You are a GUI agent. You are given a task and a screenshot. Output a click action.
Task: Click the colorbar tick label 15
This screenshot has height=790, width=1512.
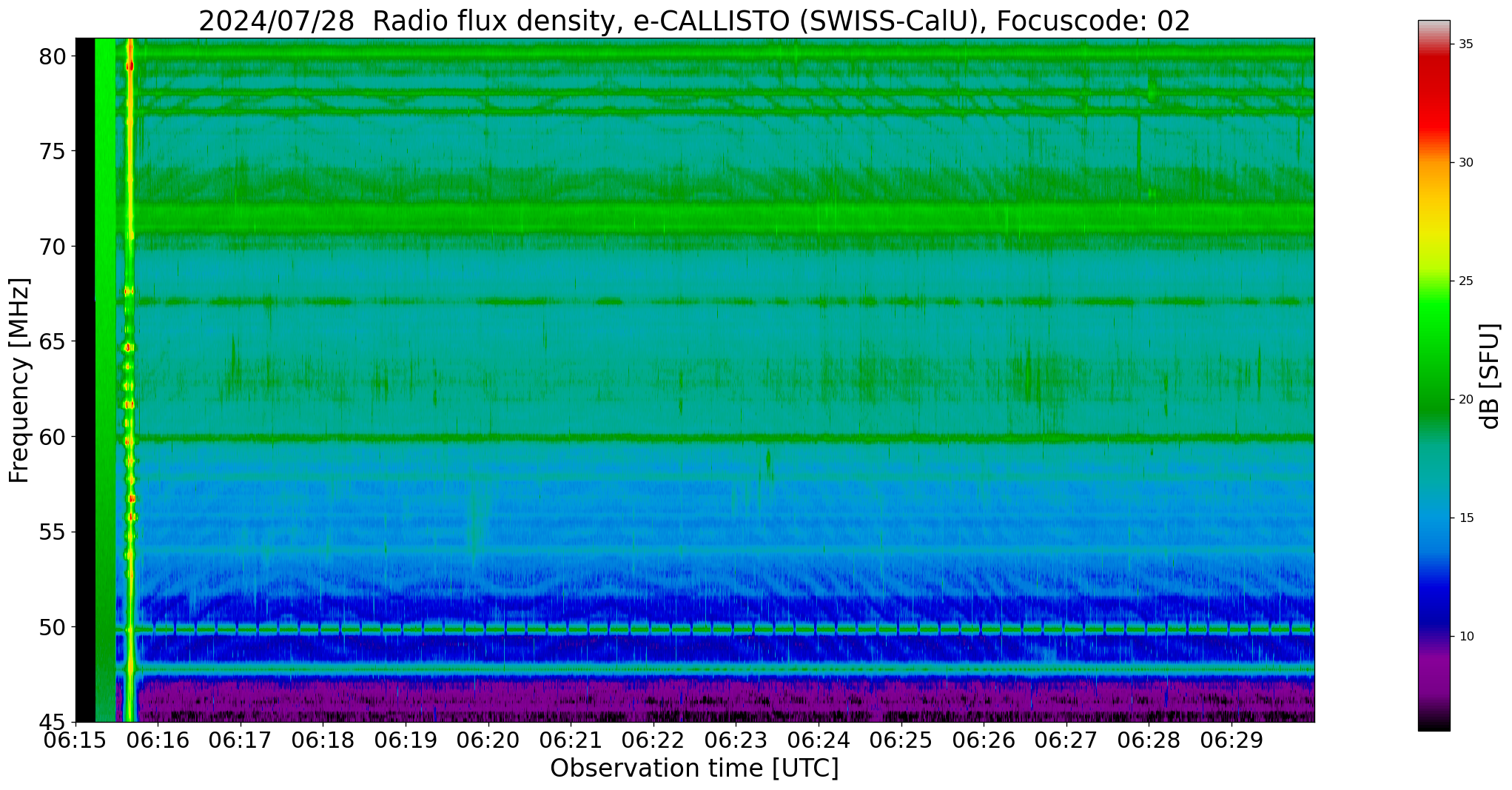click(x=1466, y=518)
